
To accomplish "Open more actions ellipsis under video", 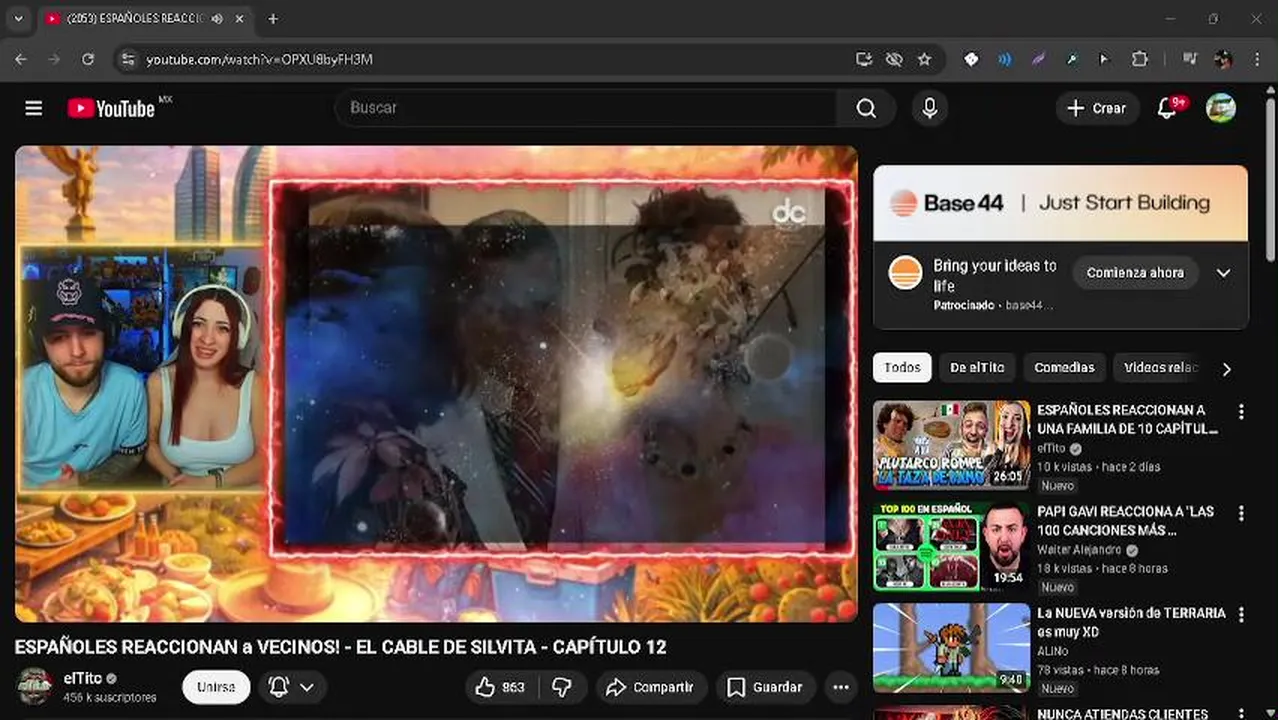I will click(841, 687).
